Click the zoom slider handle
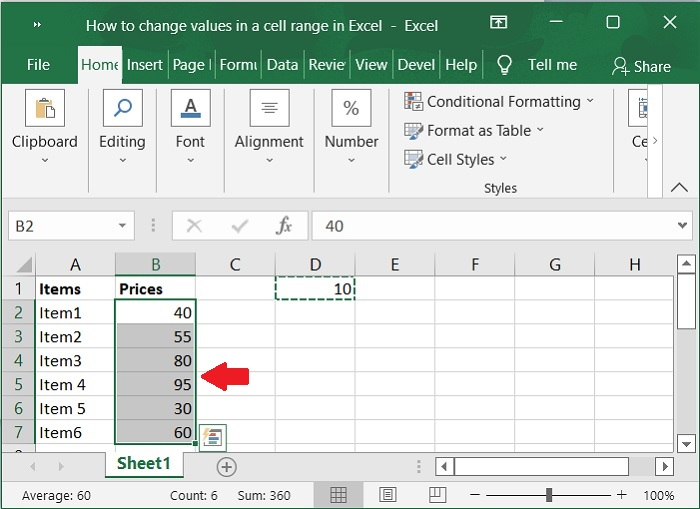 click(x=549, y=495)
